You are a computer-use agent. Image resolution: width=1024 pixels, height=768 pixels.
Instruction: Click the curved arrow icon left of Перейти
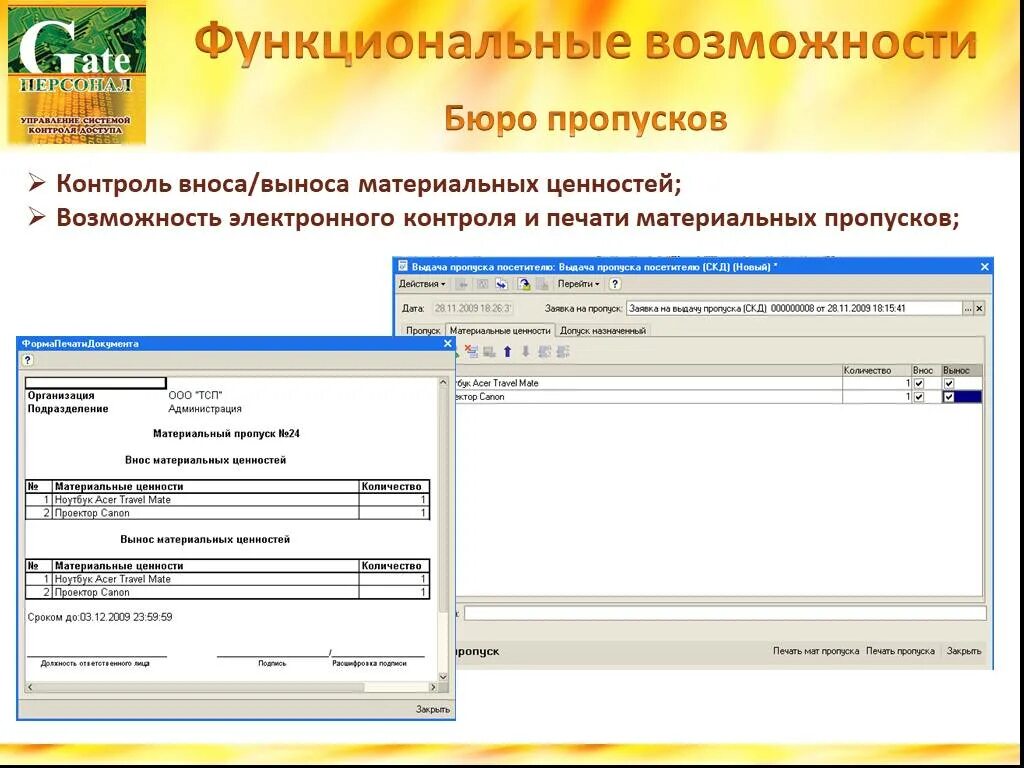pyautogui.click(x=524, y=284)
